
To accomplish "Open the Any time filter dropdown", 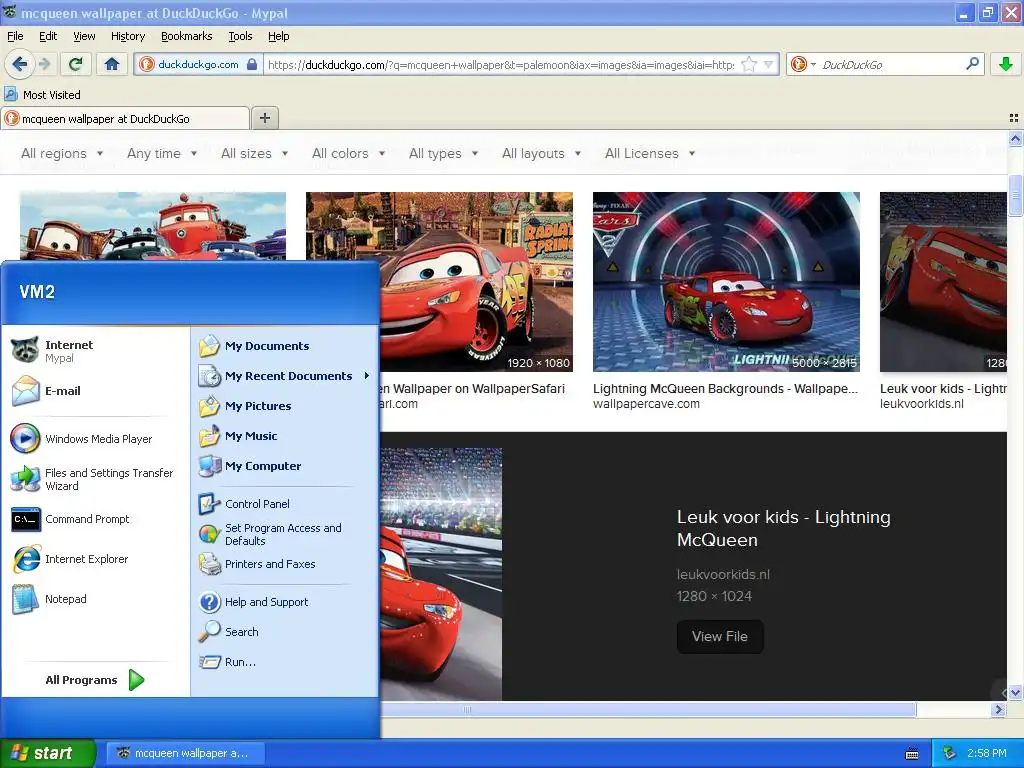I will 162,153.
